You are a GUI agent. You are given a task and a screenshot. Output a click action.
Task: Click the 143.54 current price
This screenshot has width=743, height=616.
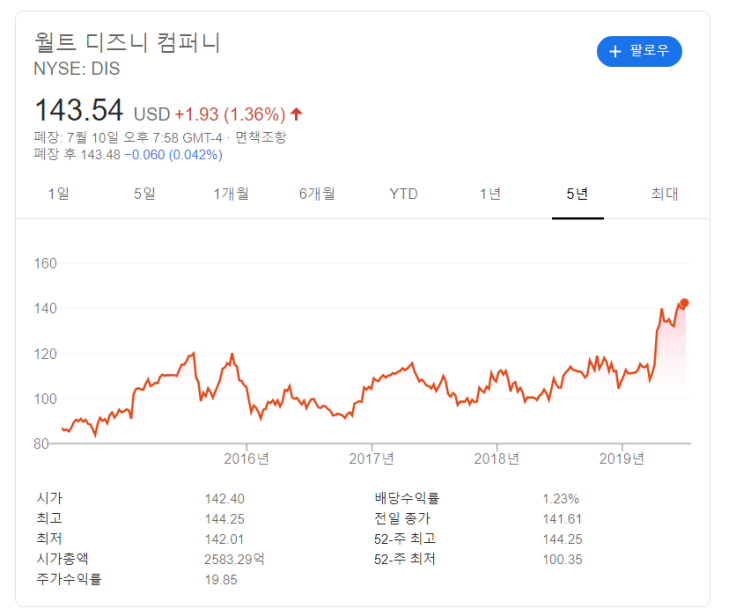point(79,110)
